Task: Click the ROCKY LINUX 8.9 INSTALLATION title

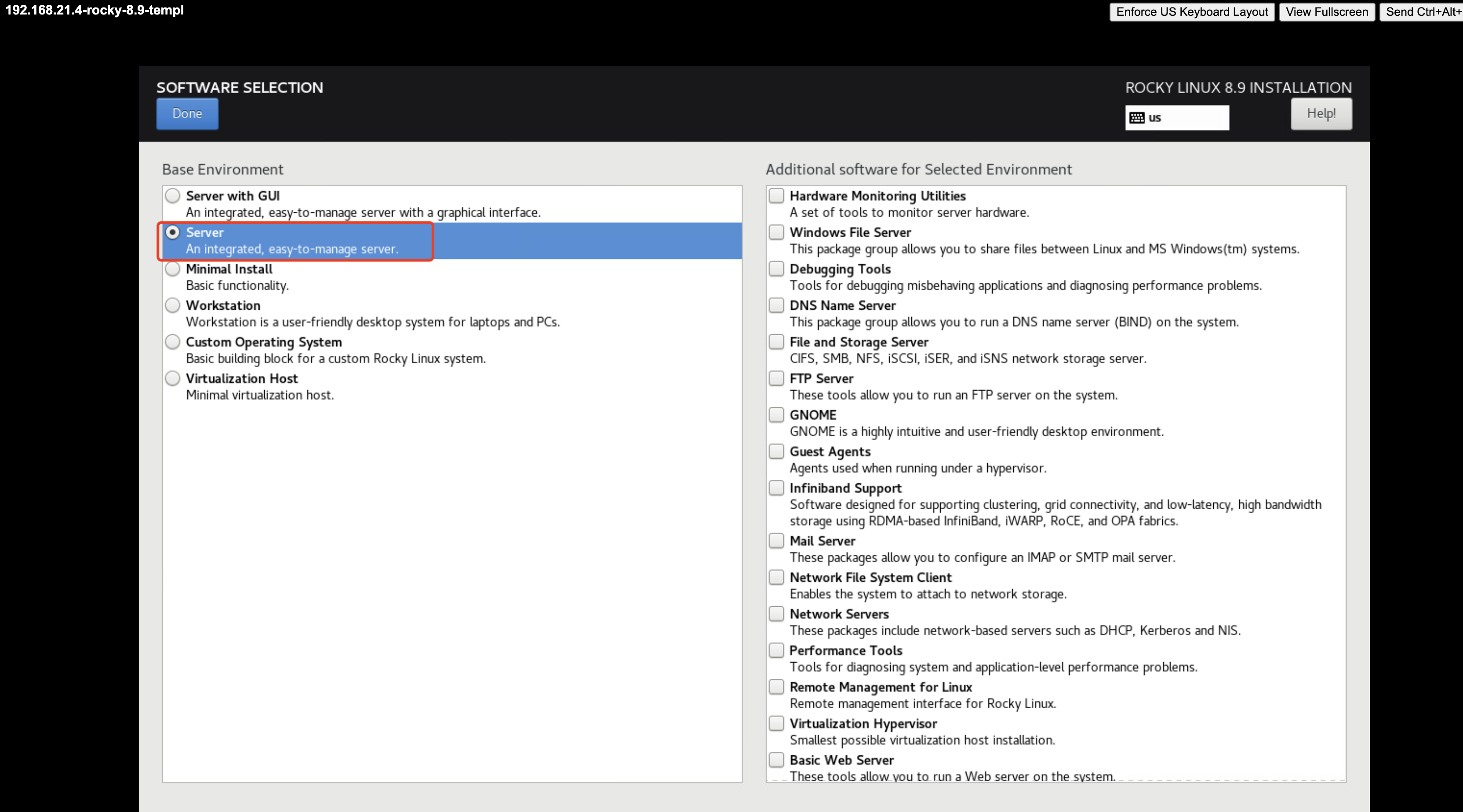Action: click(1238, 87)
